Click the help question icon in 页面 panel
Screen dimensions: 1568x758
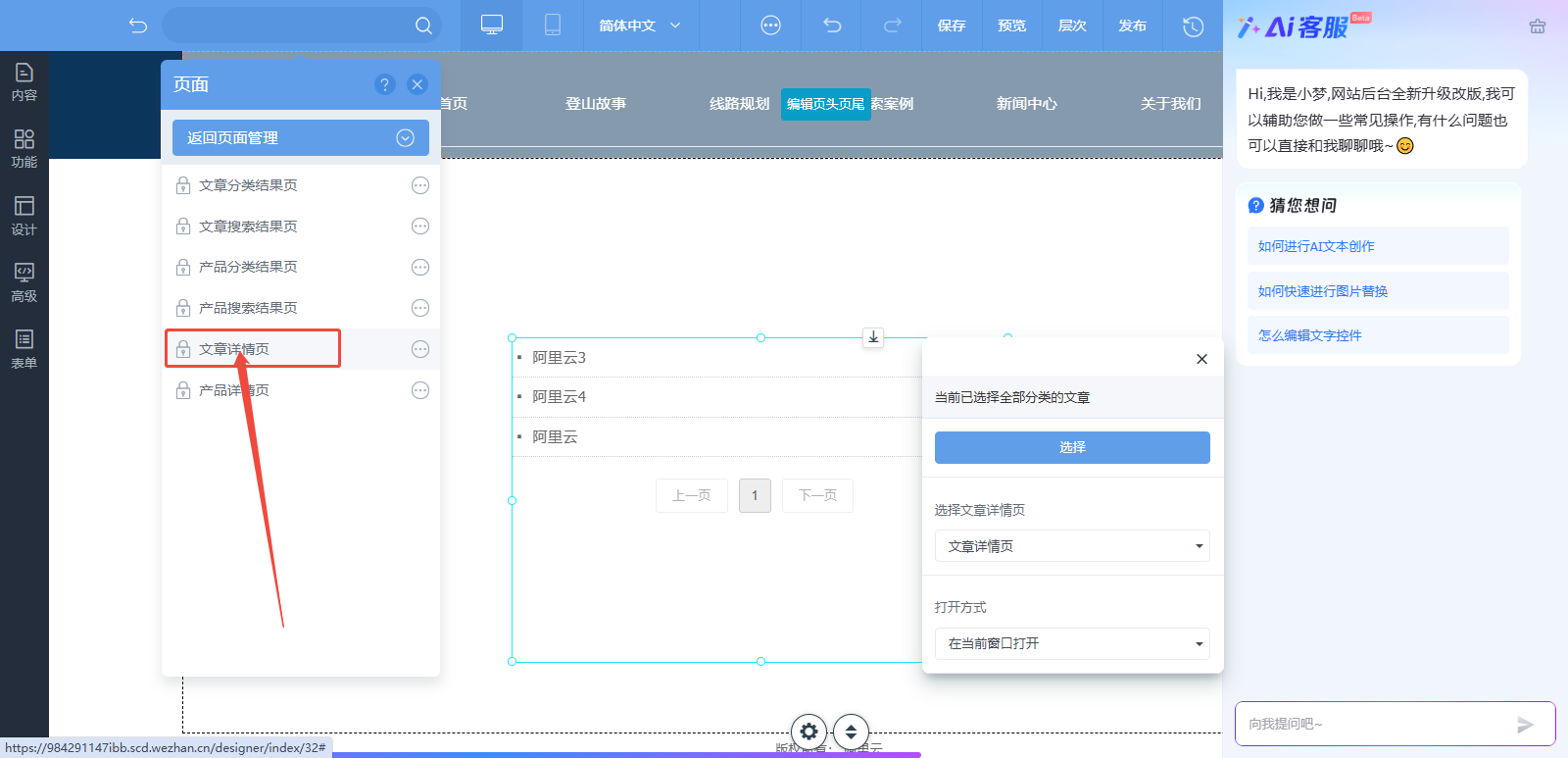385,84
